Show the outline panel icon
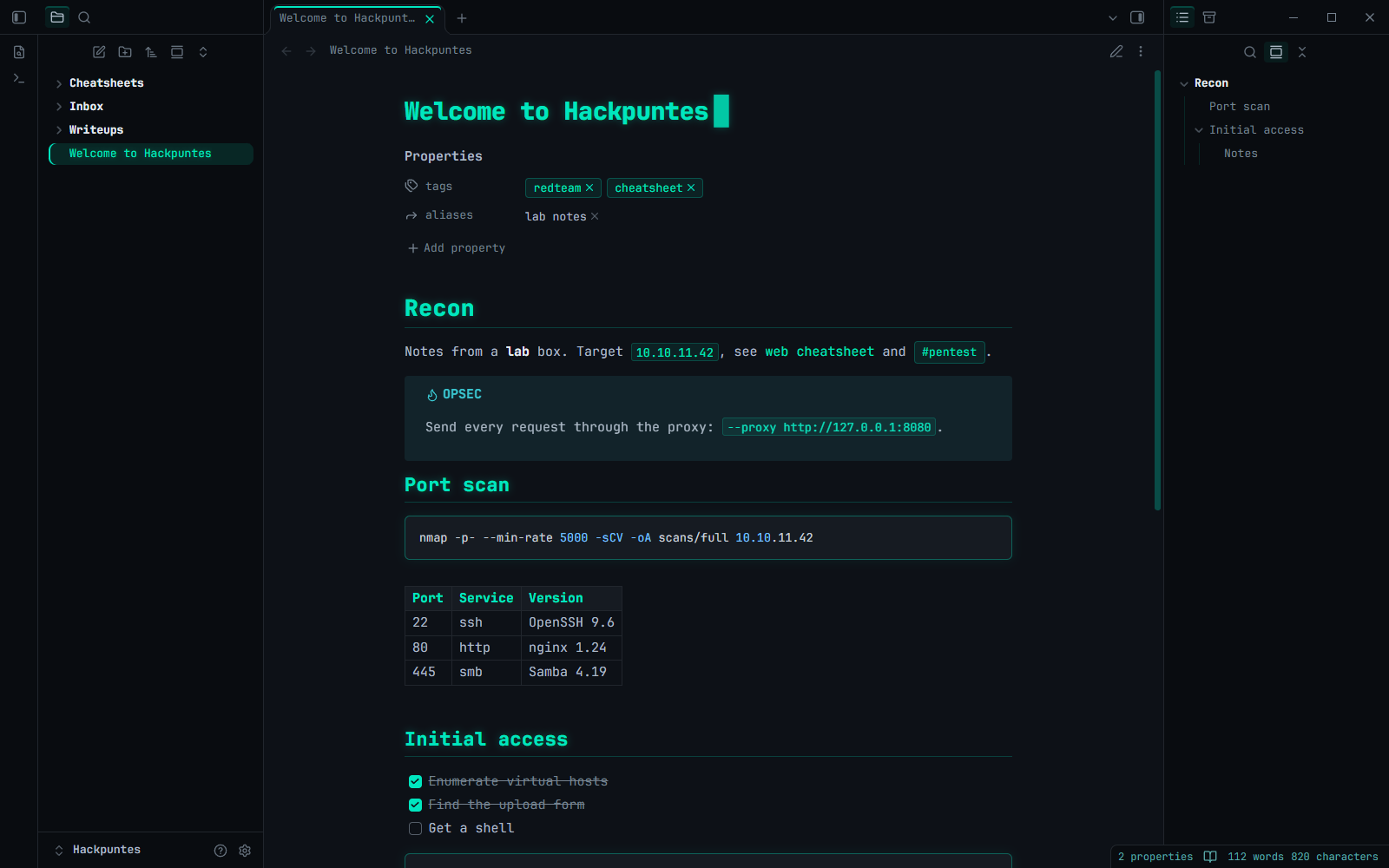 1182,17
